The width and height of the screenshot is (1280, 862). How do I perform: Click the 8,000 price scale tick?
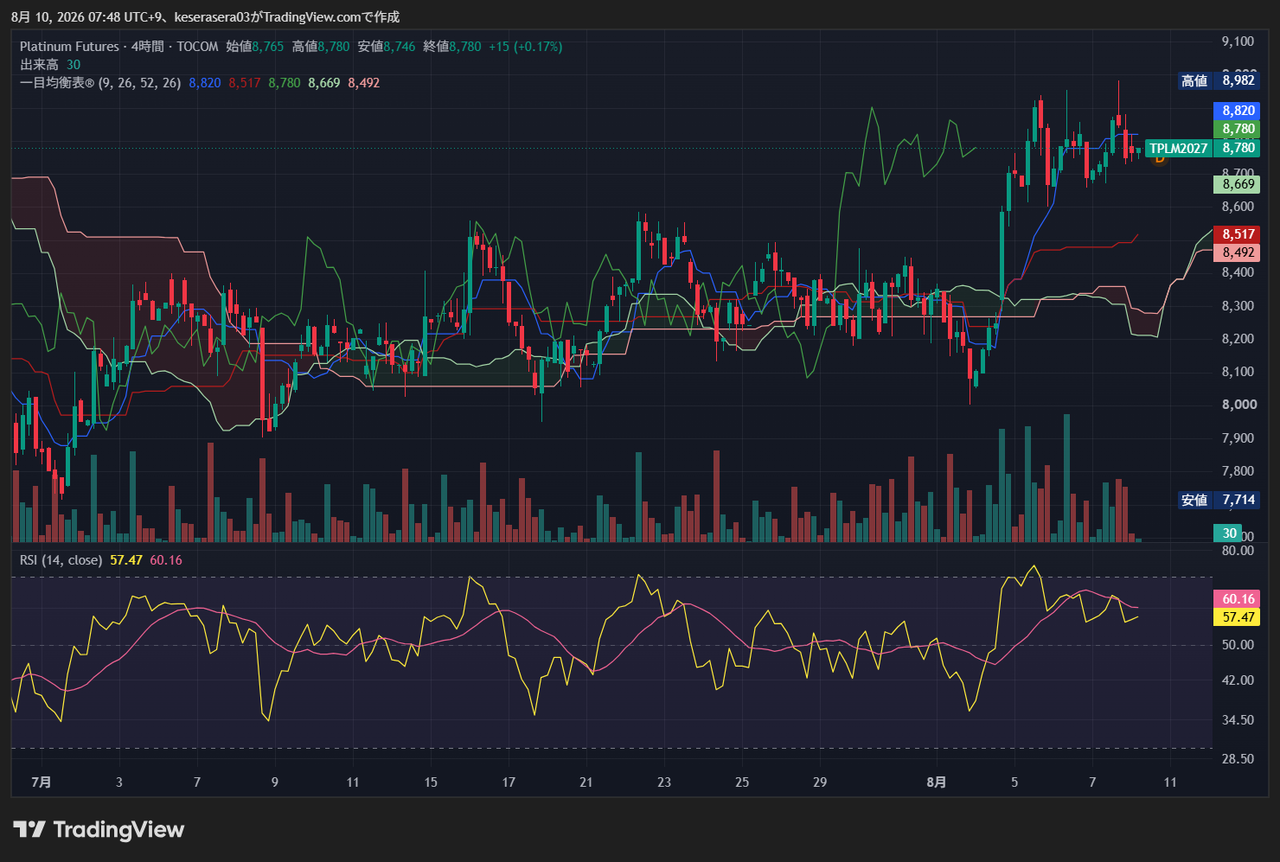coord(1238,405)
